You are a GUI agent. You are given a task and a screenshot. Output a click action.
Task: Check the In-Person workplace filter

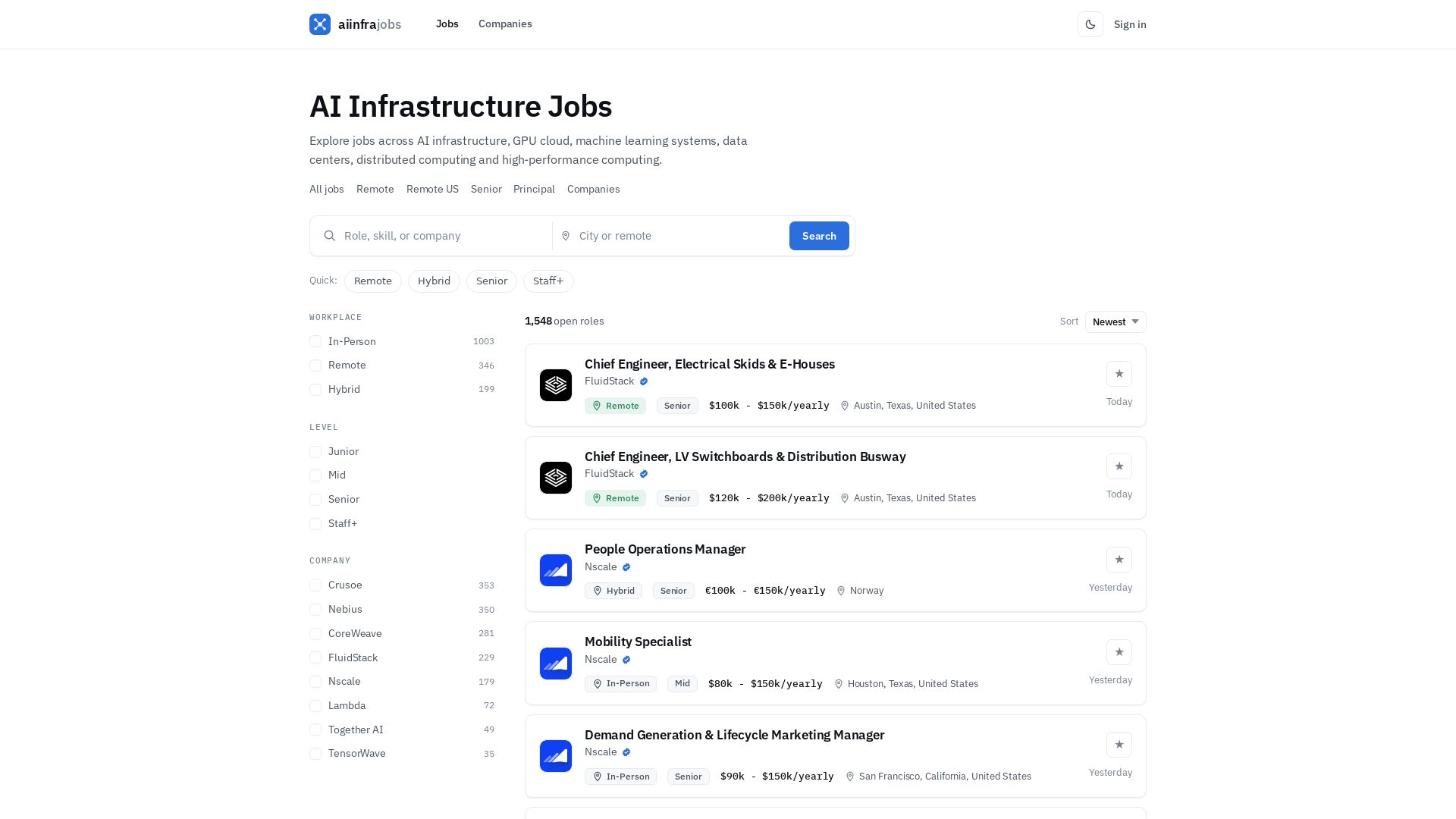click(315, 342)
